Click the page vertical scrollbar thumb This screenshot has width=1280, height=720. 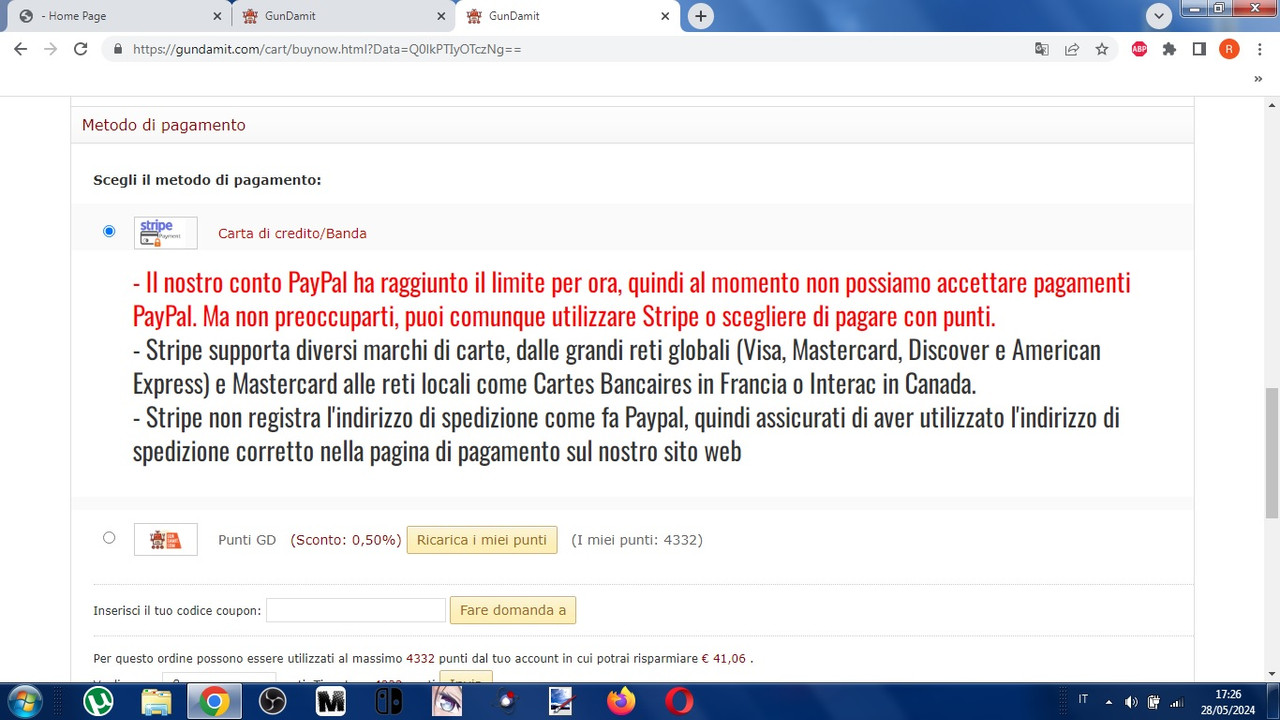coord(1272,453)
